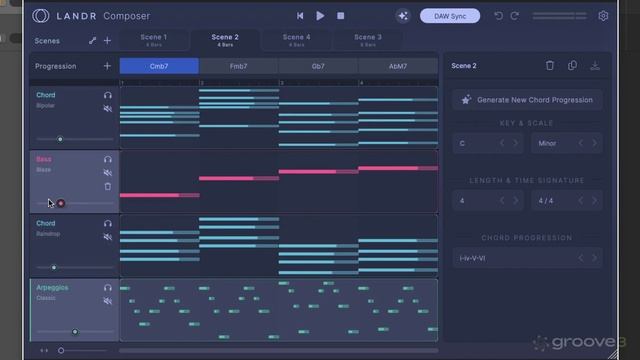Add a new scene
The width and height of the screenshot is (640, 360).
pyautogui.click(x=107, y=40)
